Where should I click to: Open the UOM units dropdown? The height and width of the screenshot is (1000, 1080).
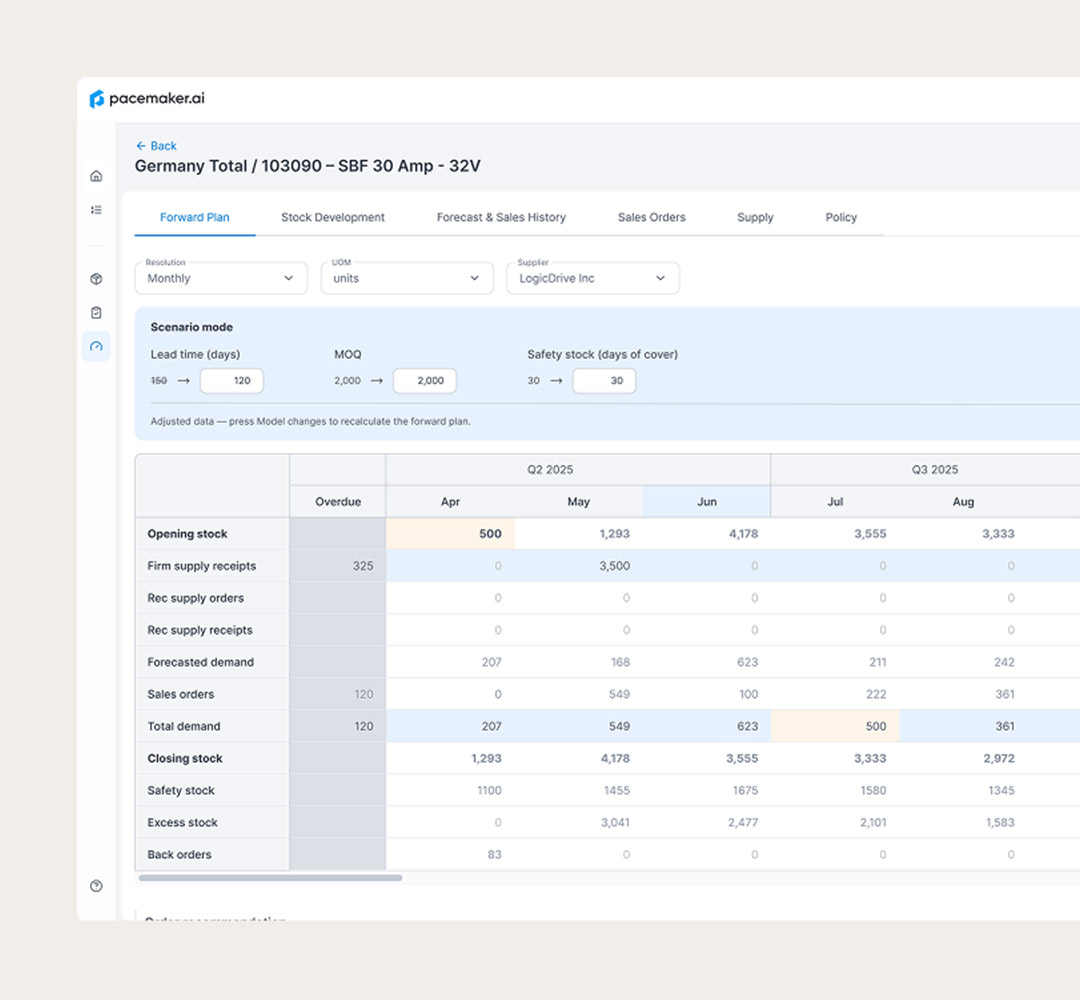point(406,278)
